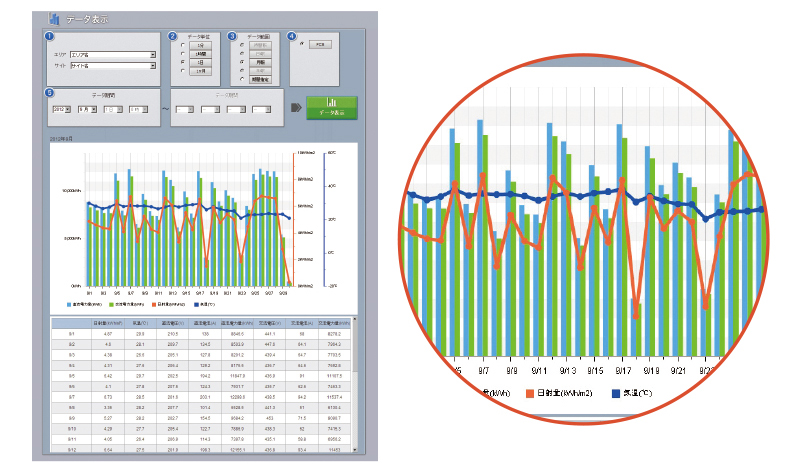This screenshot has height=470, width=800.
Task: Click the 453 voltage cell in 9/9 row
Action: point(269,418)
